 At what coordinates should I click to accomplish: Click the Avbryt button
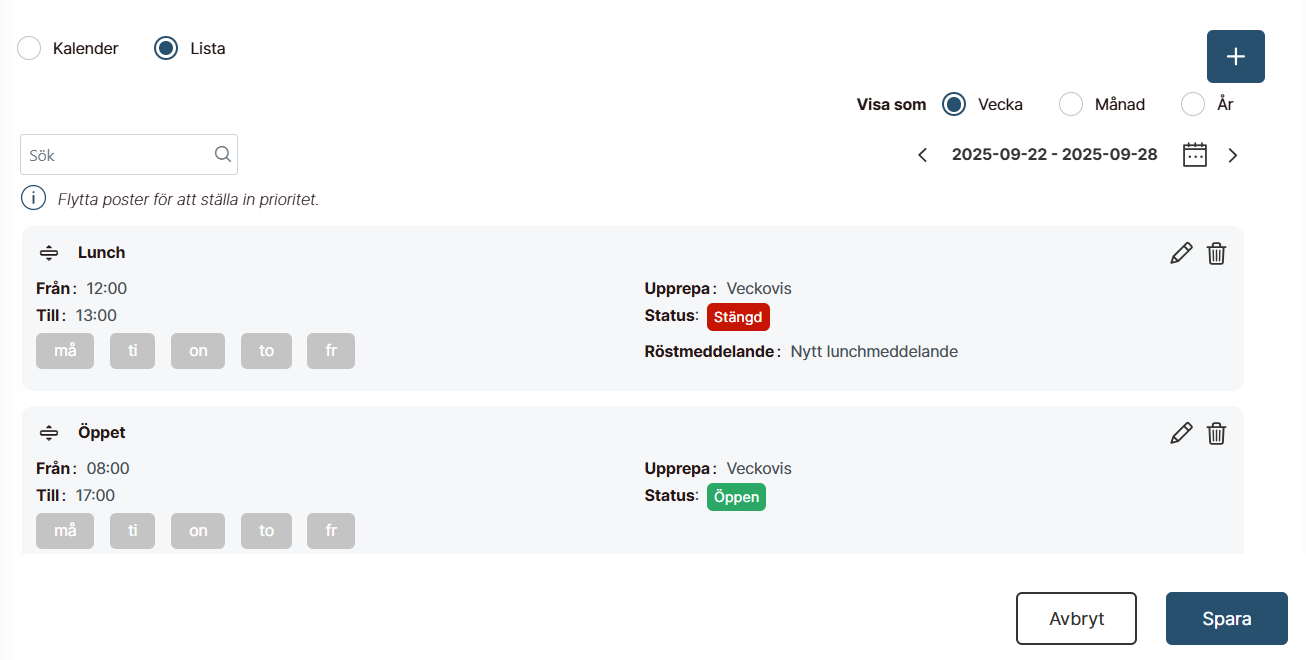point(1076,619)
